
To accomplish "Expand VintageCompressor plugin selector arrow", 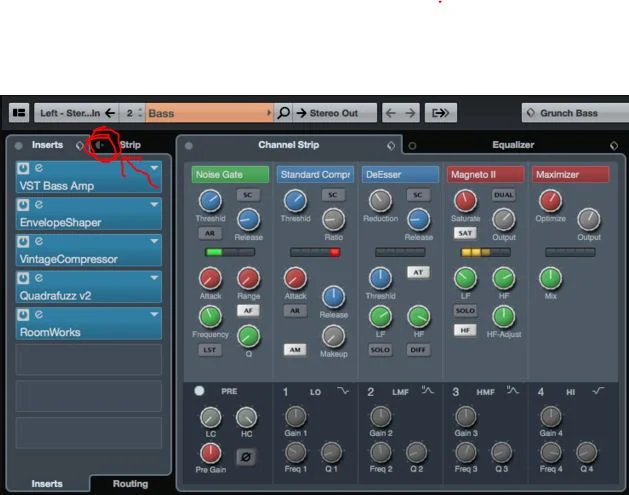I will (x=154, y=241).
